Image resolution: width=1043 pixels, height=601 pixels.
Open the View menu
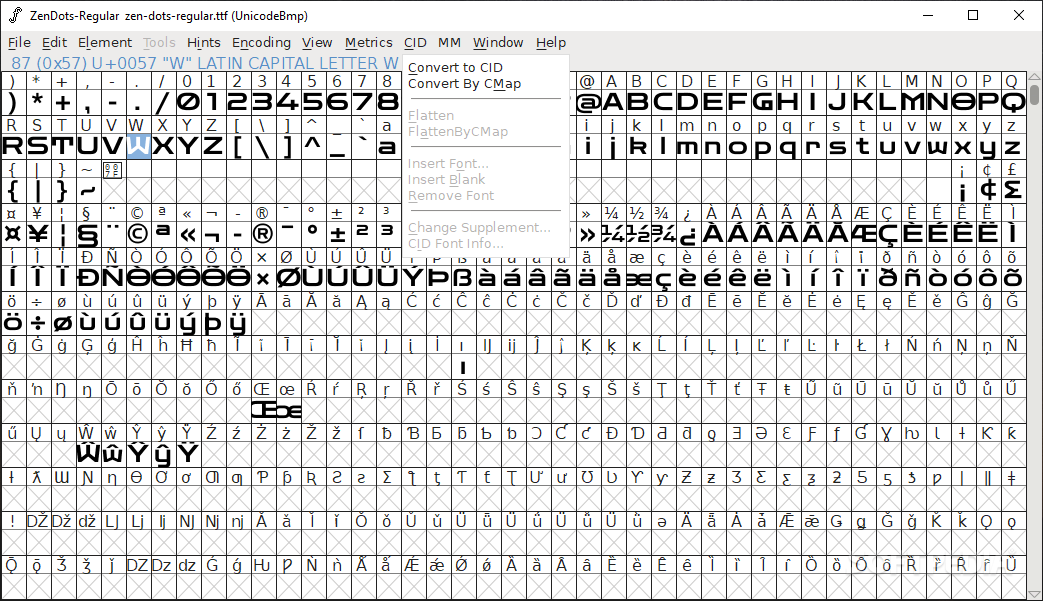click(317, 43)
